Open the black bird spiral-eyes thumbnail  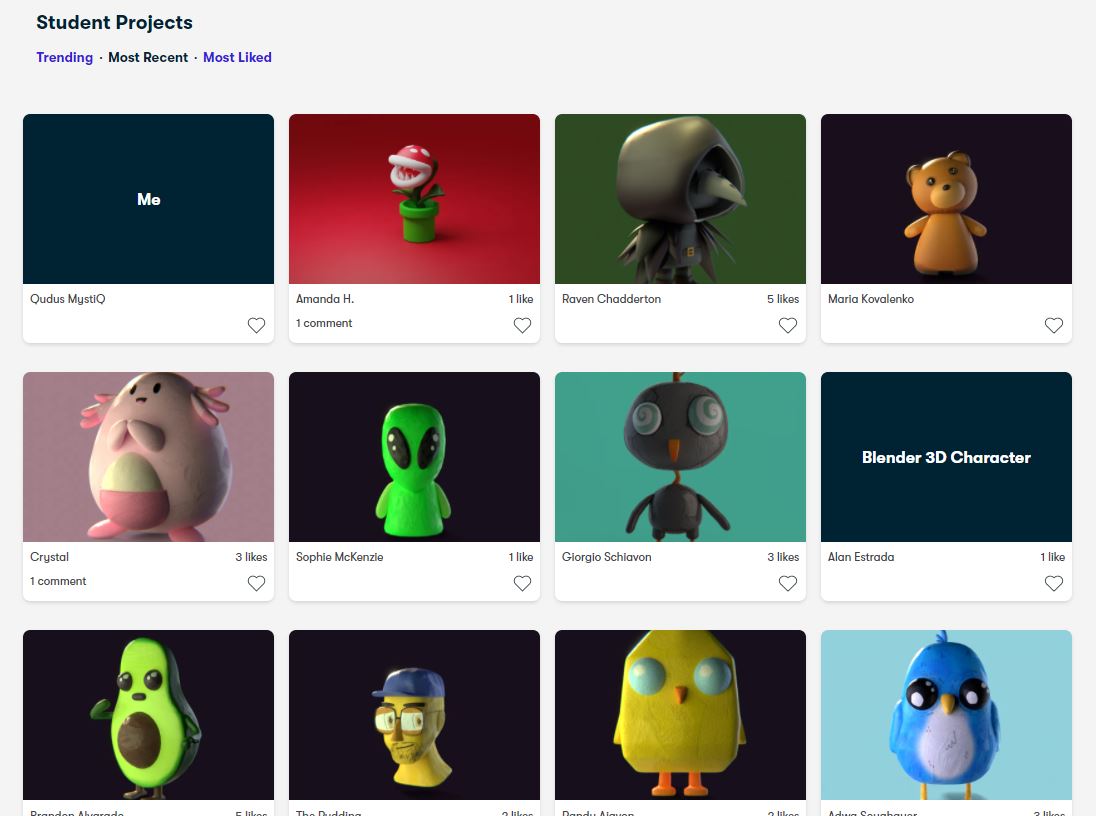[x=680, y=457]
